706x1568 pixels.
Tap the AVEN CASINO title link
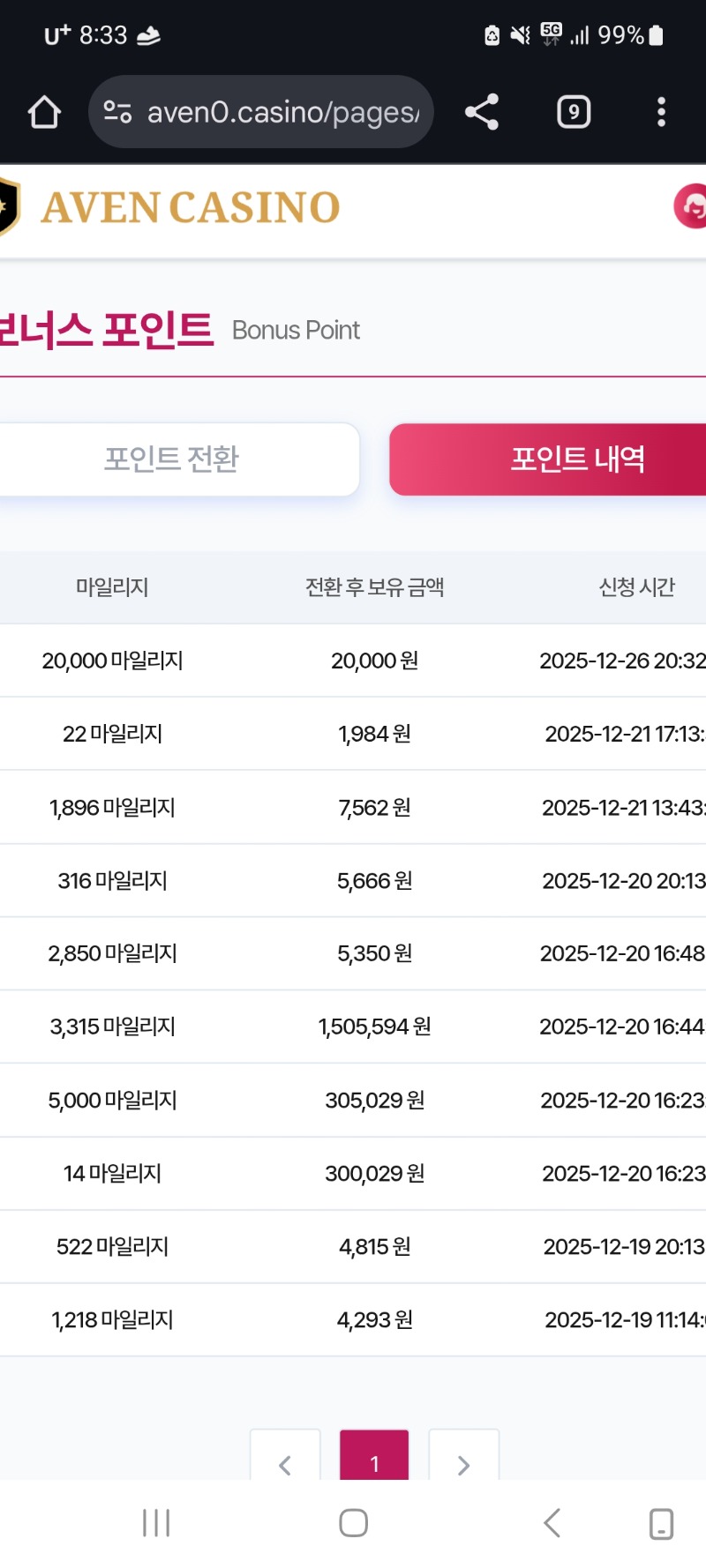click(x=191, y=208)
